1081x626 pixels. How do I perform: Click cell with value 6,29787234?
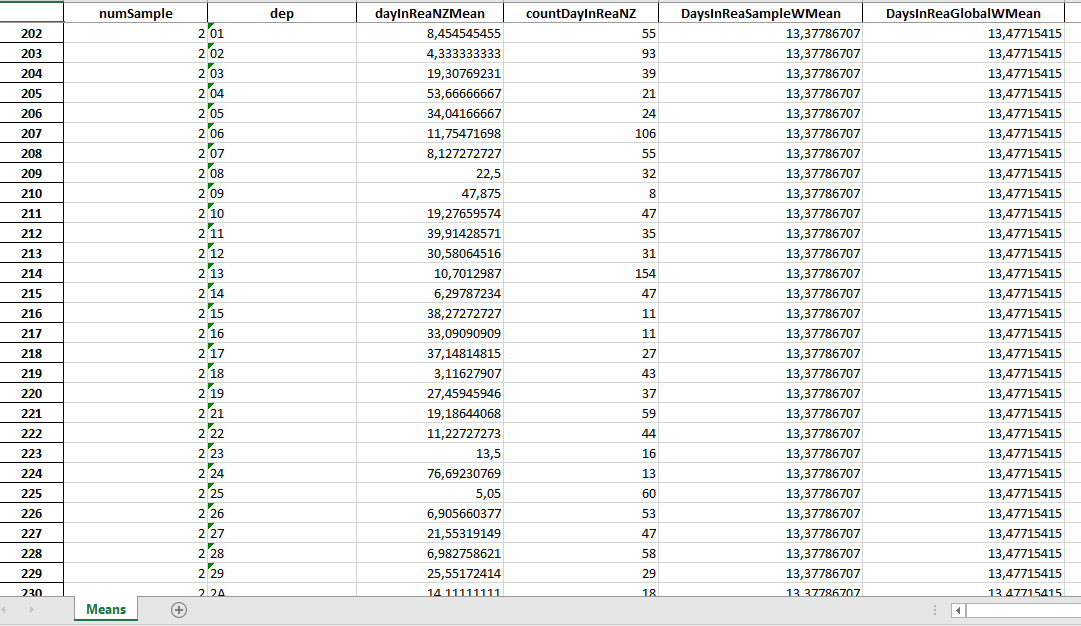pyautogui.click(x=430, y=294)
